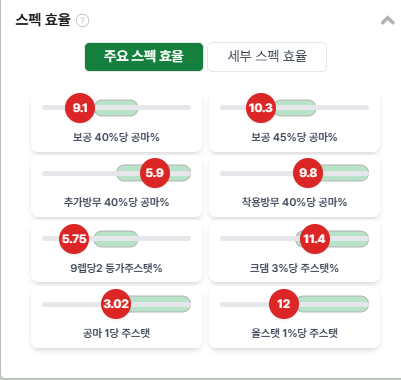The height and width of the screenshot is (380, 401).
Task: Click the 크뎀 3%당 주스탯% label
Action: [x=294, y=268]
